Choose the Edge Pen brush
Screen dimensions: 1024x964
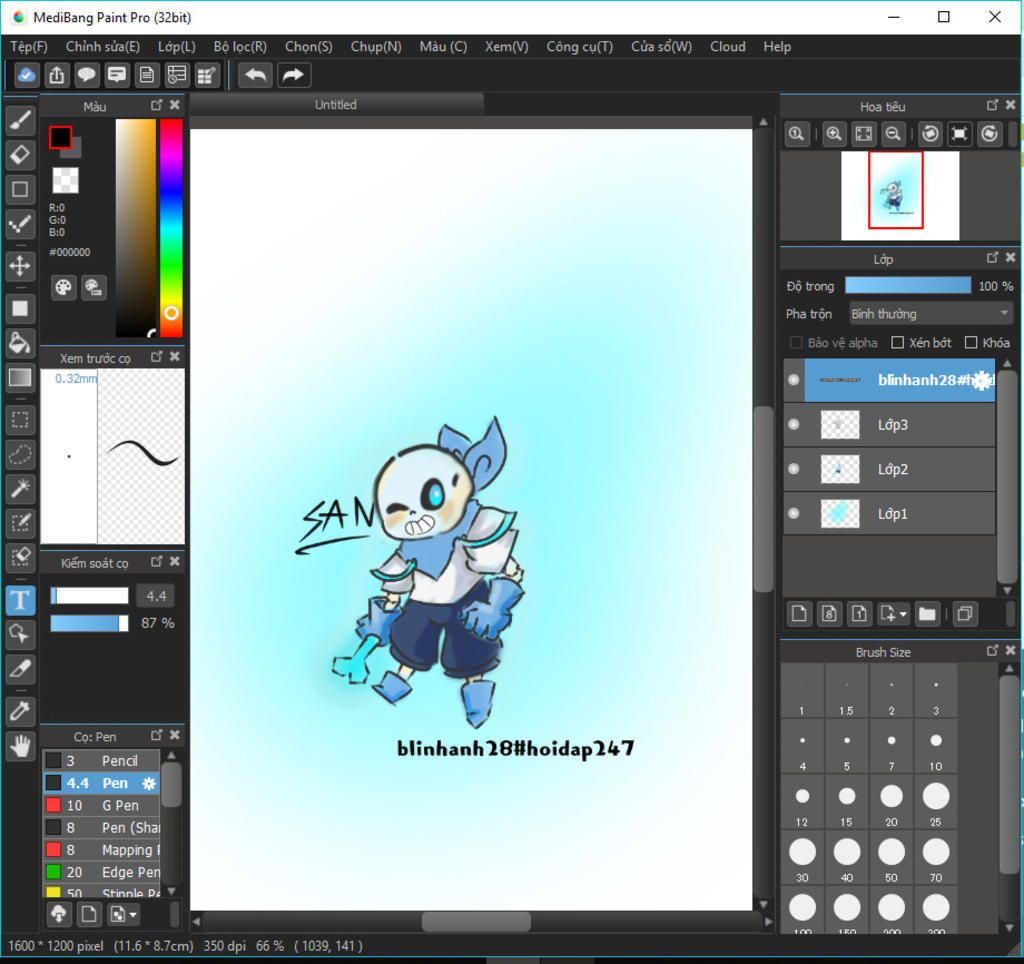(x=101, y=872)
